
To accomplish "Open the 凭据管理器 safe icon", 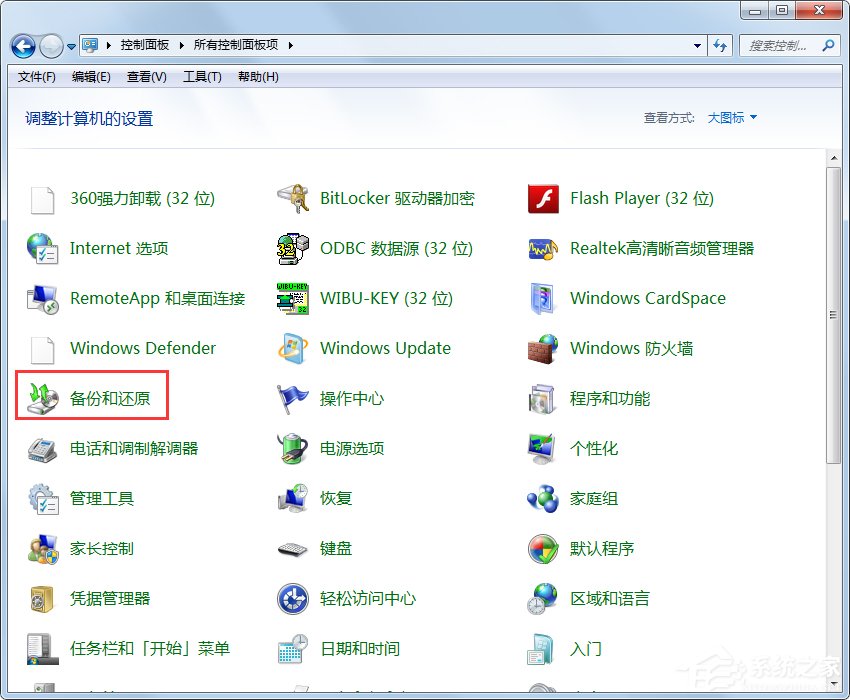I will pos(42,599).
